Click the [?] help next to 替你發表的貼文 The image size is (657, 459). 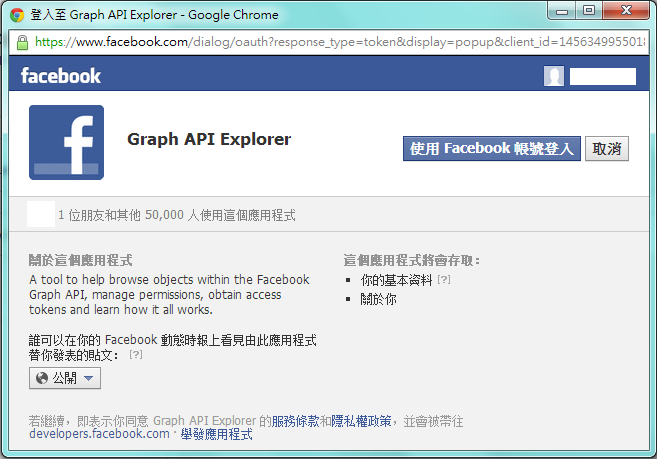tap(136, 355)
